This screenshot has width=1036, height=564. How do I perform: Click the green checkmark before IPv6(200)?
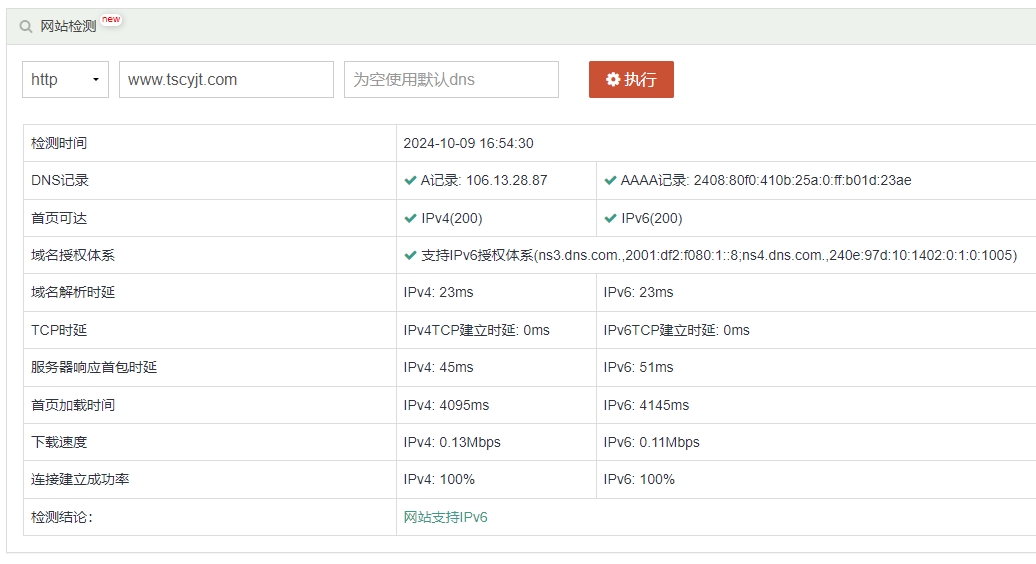(610, 218)
